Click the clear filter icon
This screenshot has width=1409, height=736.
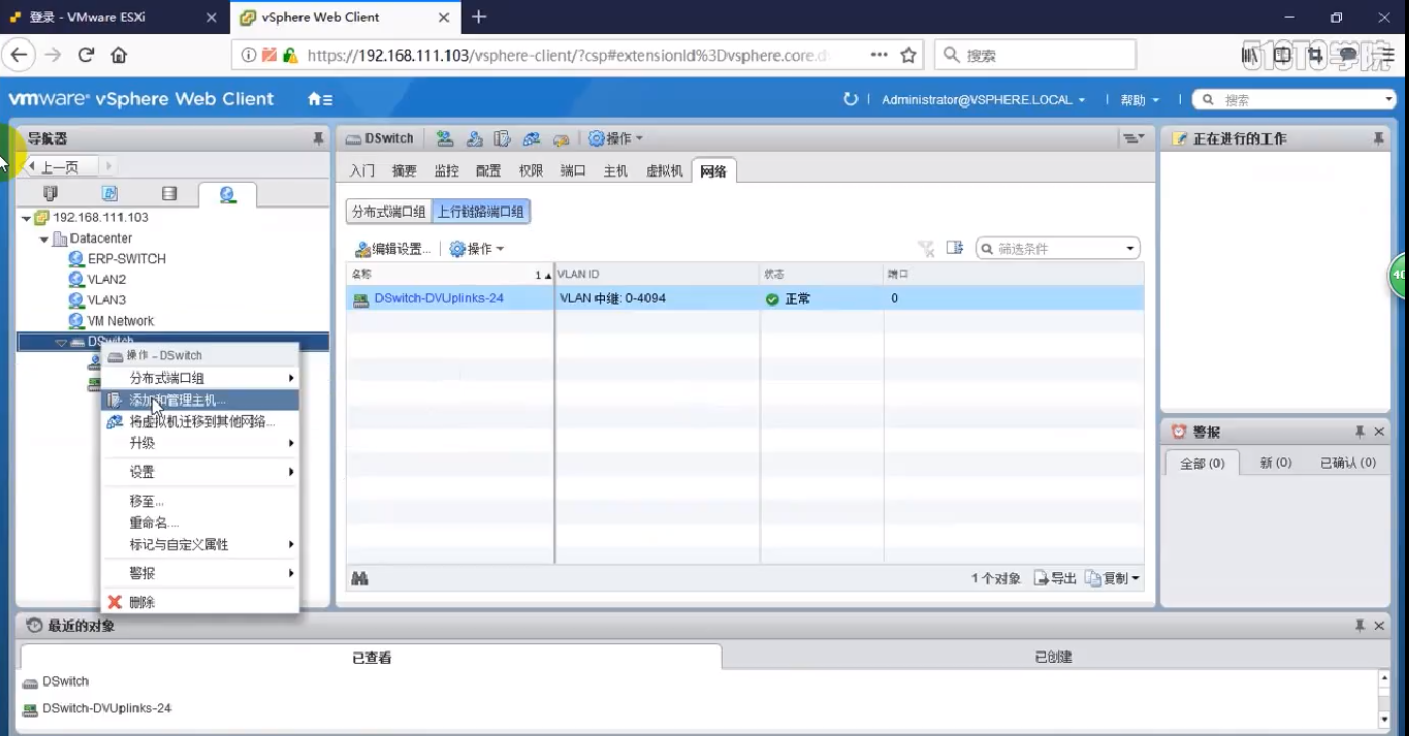(x=926, y=248)
